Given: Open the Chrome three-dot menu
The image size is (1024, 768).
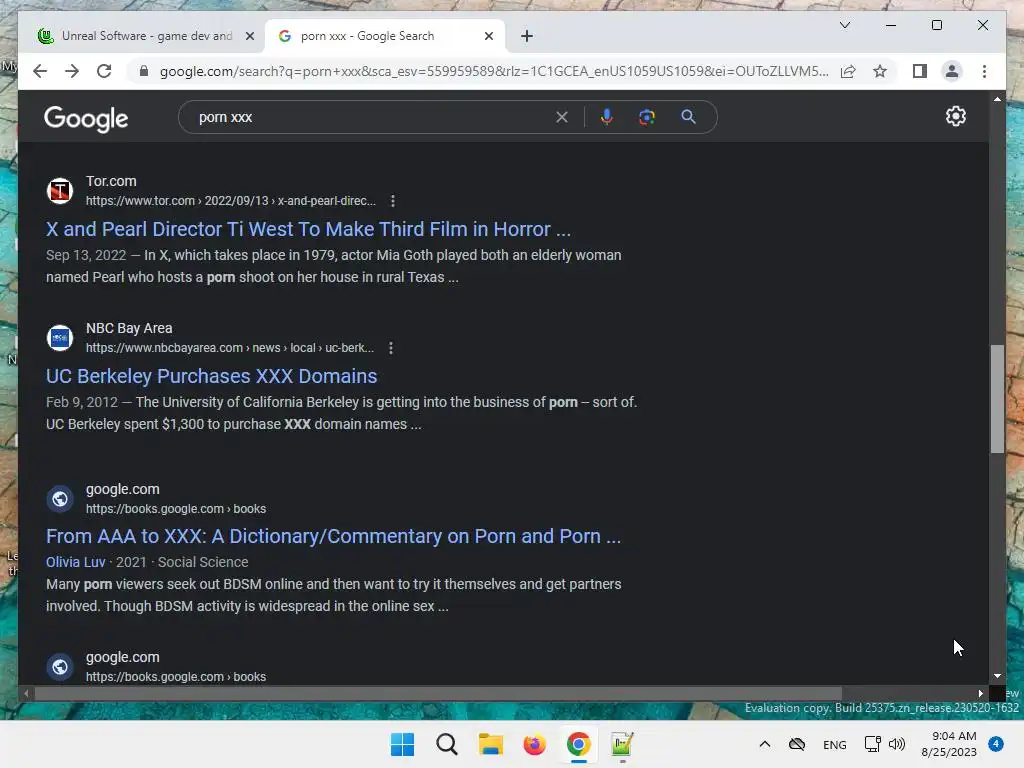Looking at the screenshot, I should 984,71.
